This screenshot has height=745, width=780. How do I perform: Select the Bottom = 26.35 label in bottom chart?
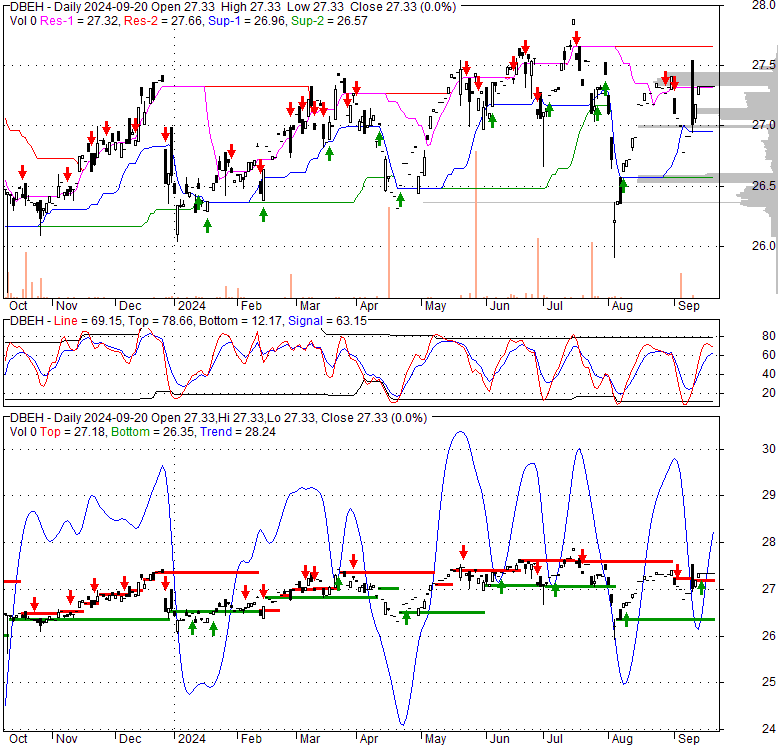153,432
